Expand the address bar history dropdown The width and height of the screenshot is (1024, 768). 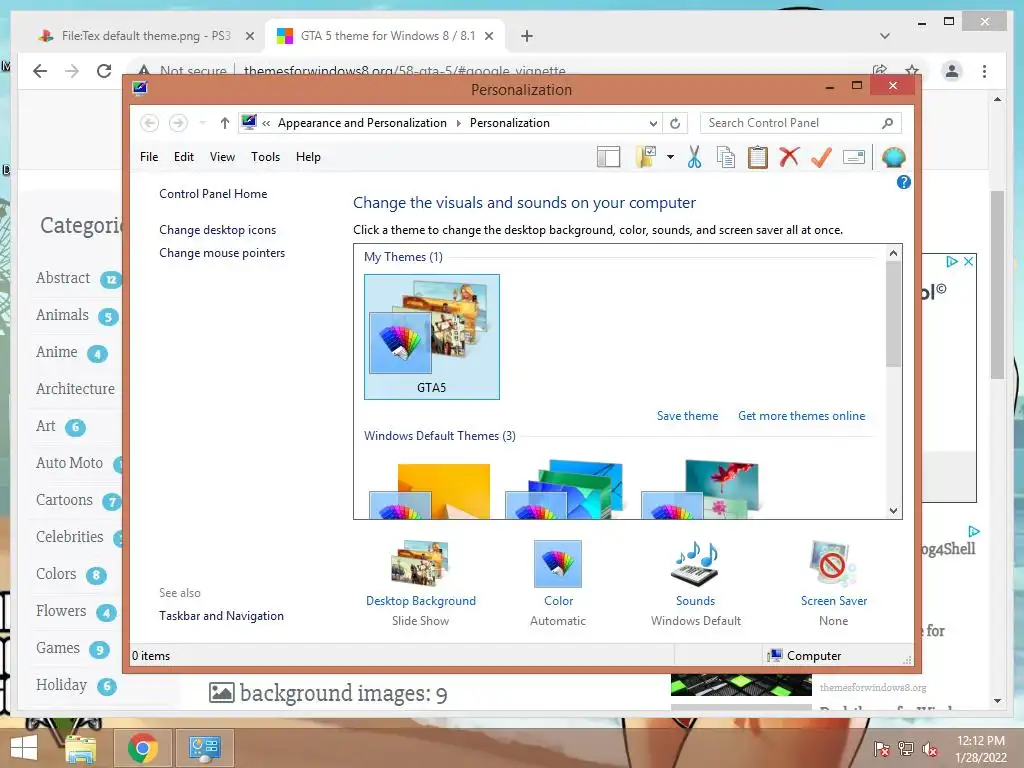652,123
